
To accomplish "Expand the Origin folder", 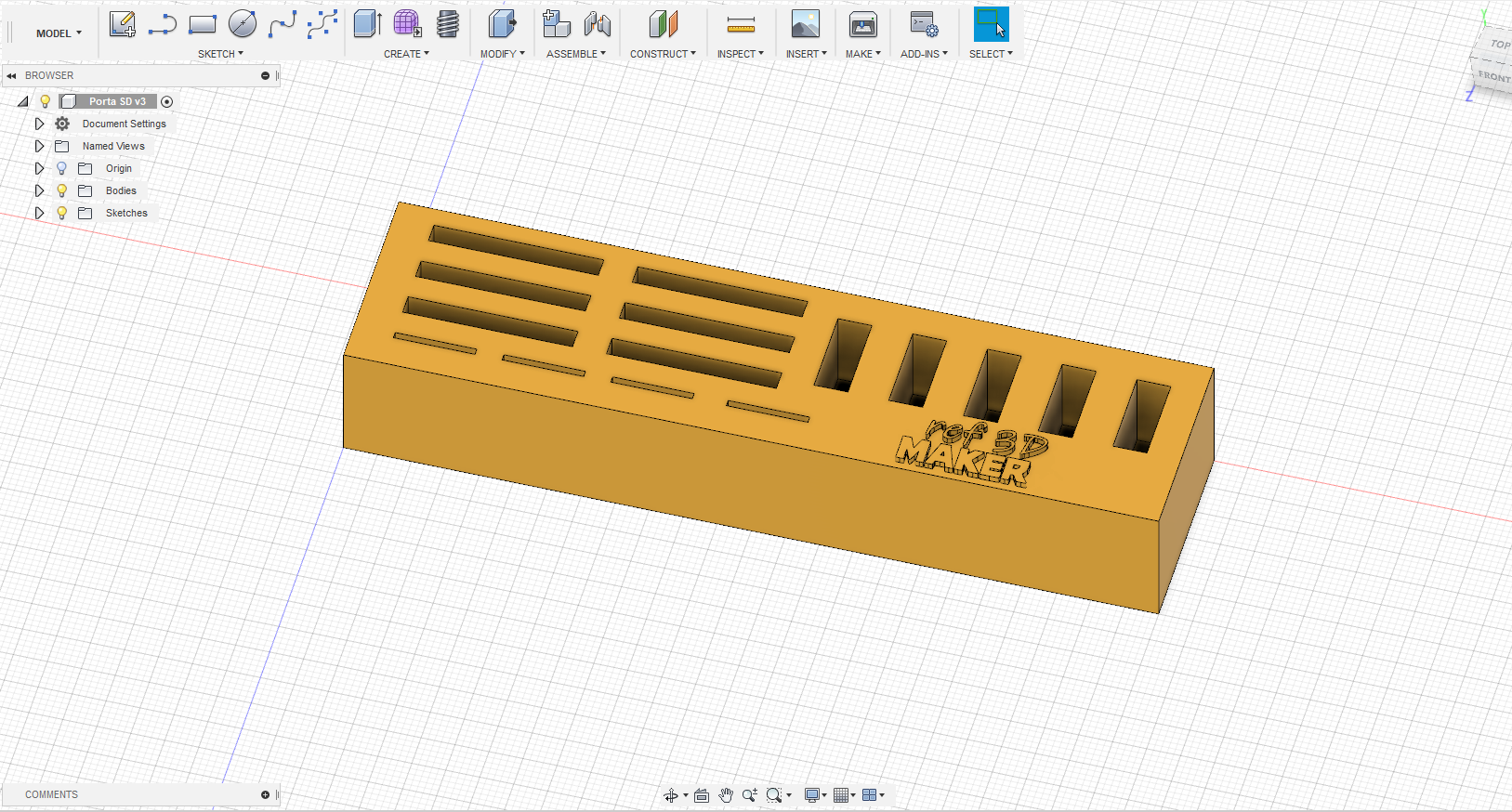I will [39, 168].
